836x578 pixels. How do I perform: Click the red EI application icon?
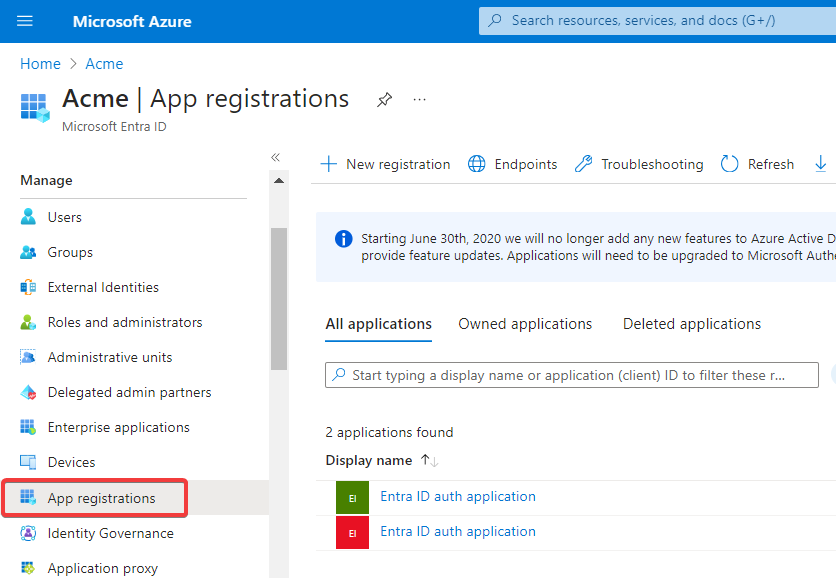352,533
